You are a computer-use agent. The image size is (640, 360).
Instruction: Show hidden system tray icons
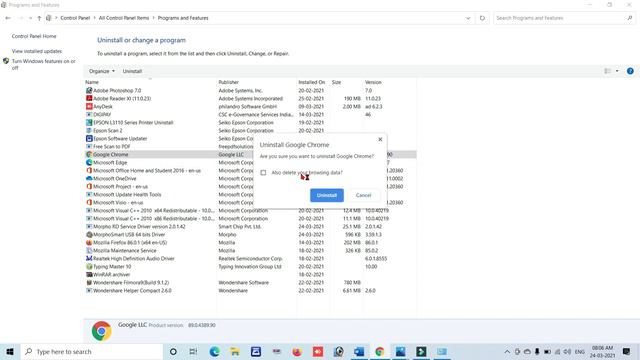507,351
